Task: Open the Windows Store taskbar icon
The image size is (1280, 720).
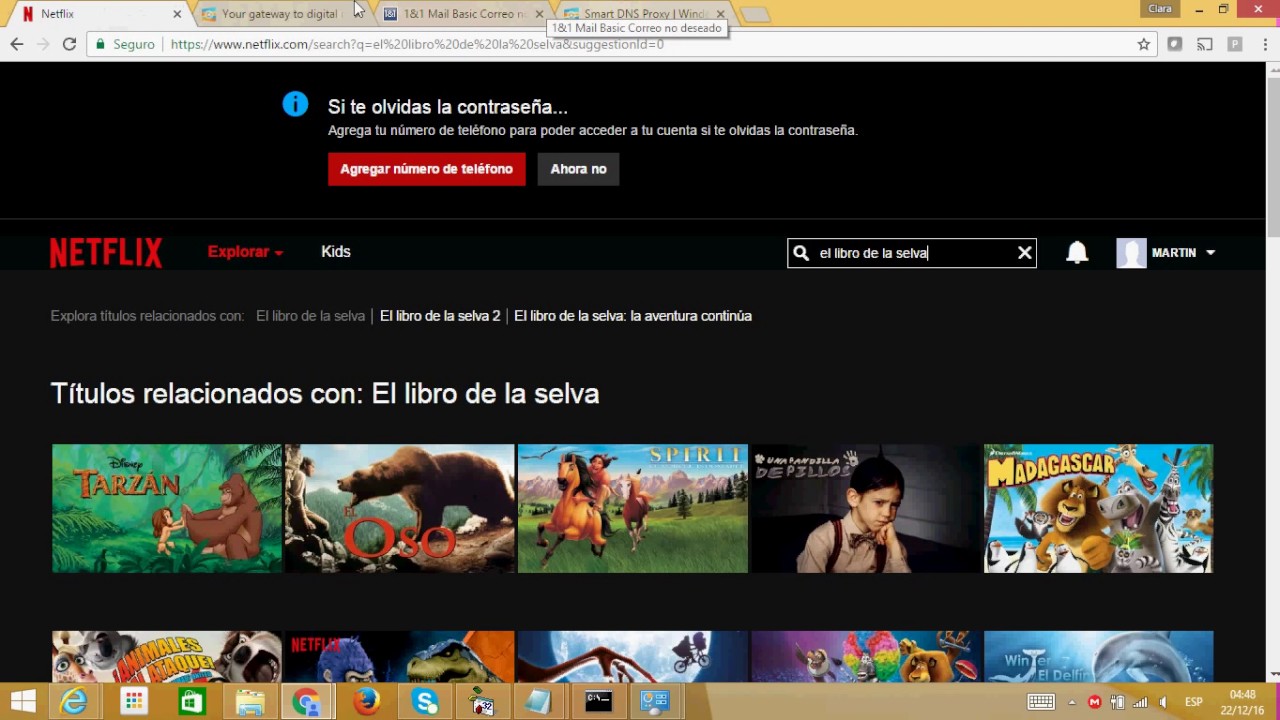Action: [191, 702]
